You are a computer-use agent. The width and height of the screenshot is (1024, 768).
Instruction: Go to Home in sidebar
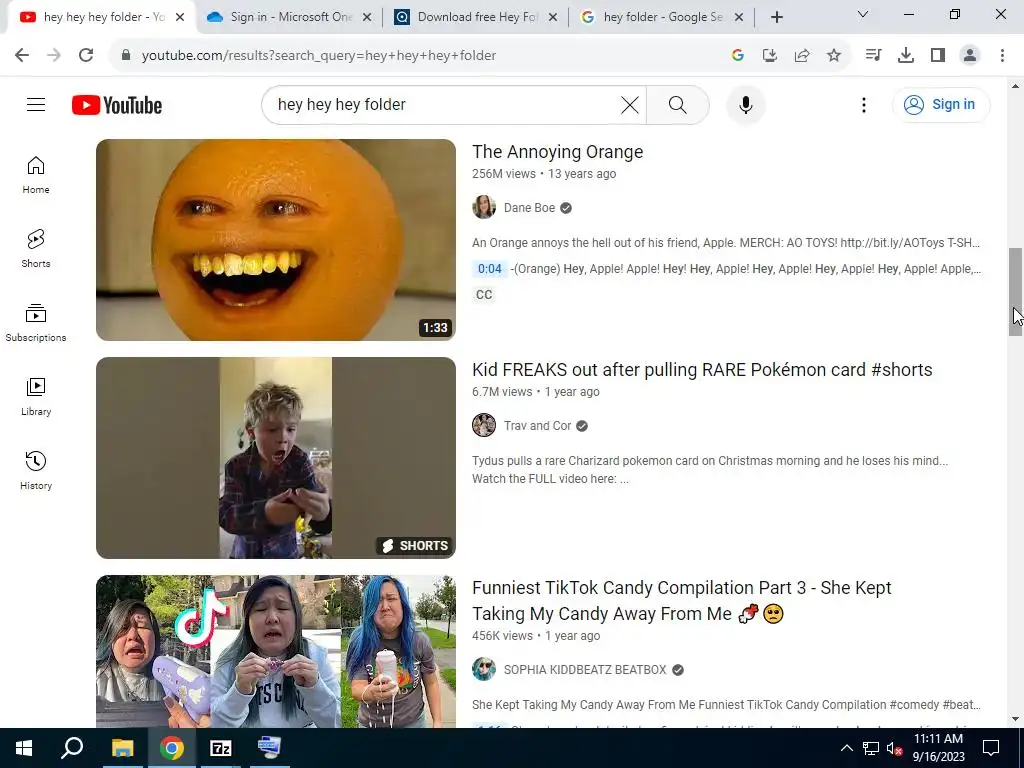36,175
